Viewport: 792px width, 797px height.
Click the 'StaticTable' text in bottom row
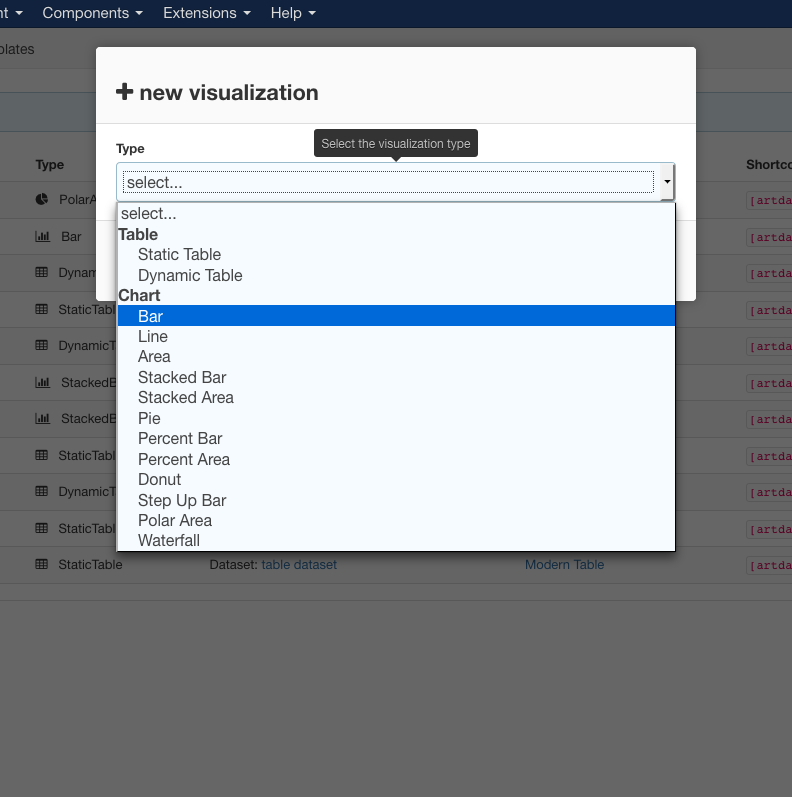(x=90, y=565)
